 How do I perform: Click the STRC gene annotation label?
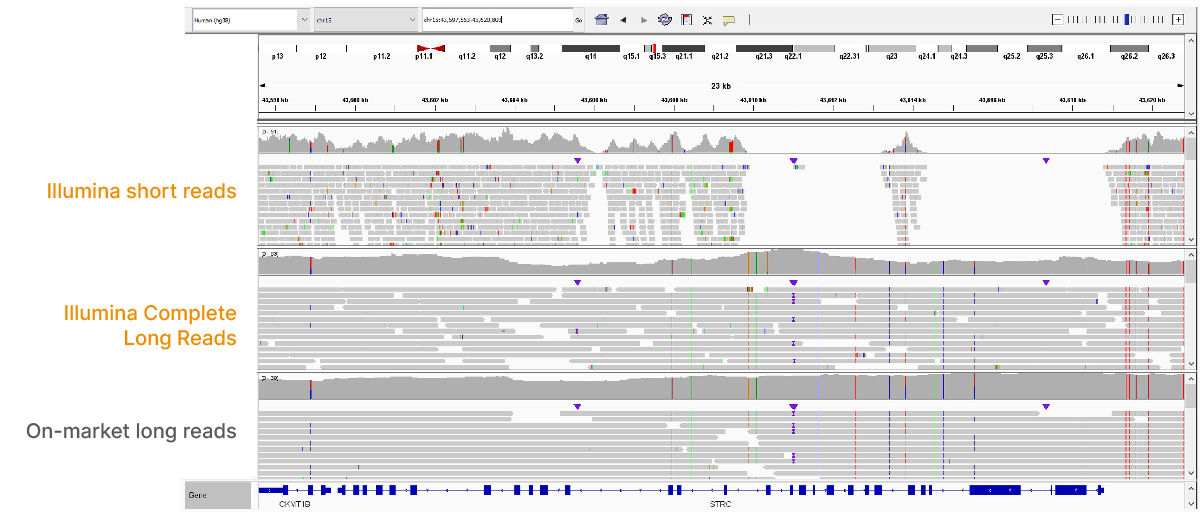click(x=722, y=506)
